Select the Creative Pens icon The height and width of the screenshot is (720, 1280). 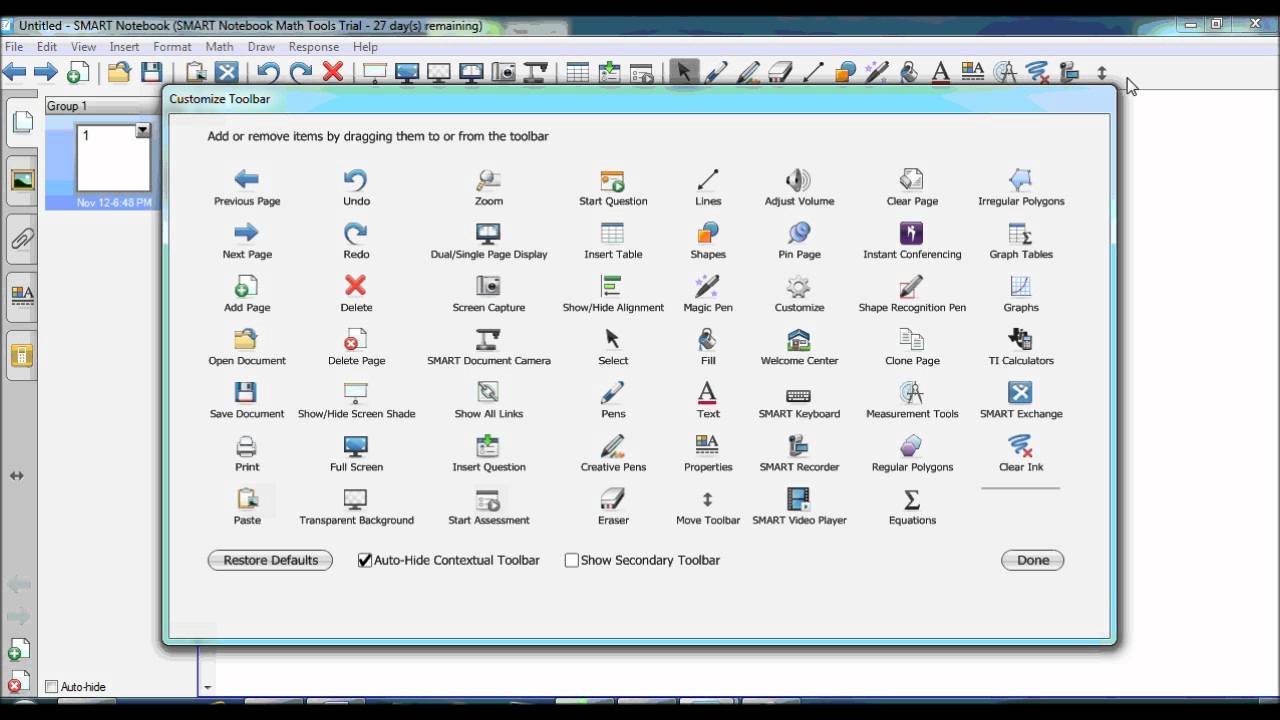[612, 445]
